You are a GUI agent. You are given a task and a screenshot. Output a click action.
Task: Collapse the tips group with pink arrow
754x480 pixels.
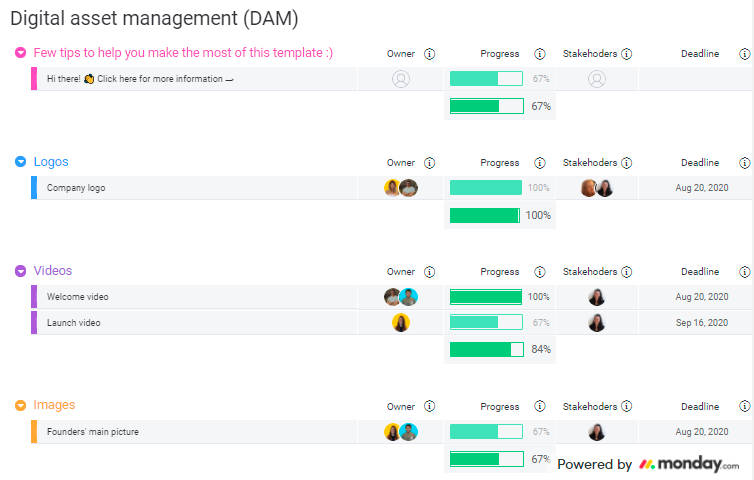point(21,53)
